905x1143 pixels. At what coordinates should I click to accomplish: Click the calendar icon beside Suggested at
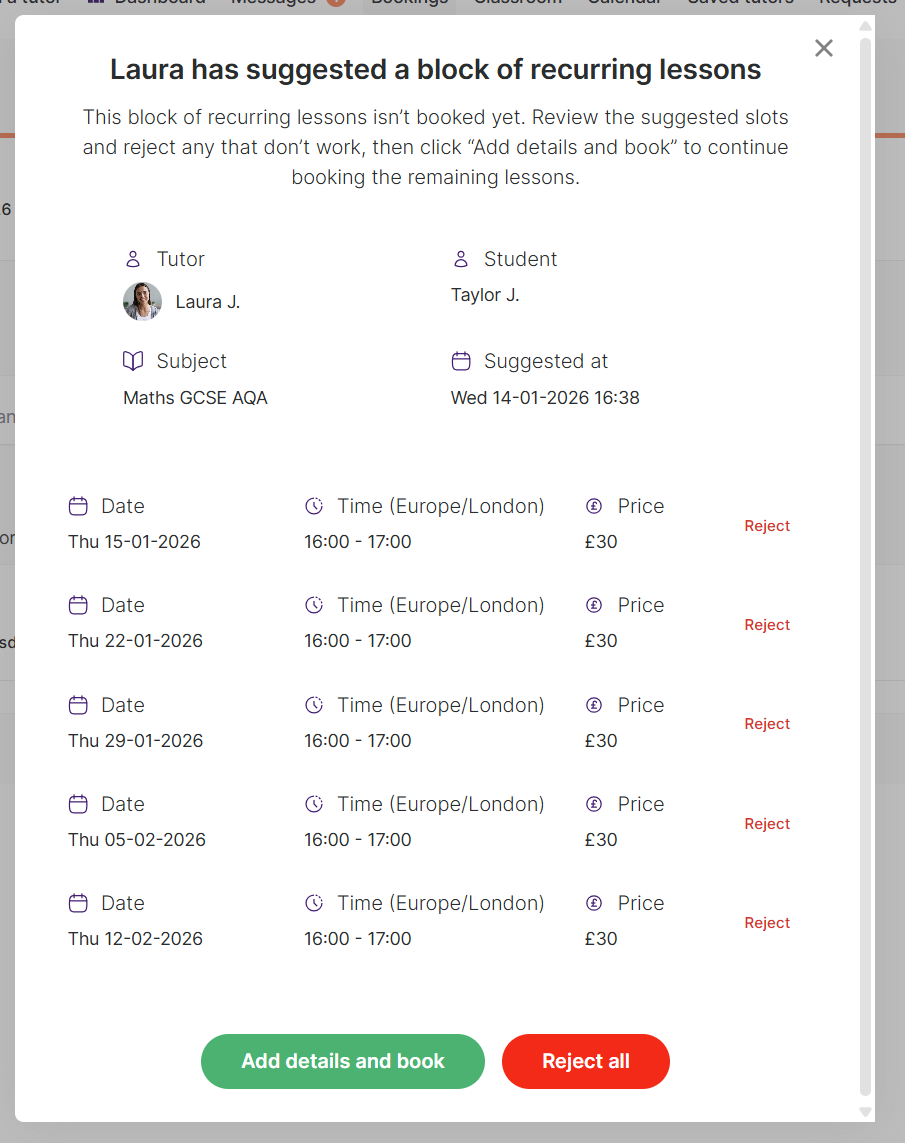coord(461,361)
